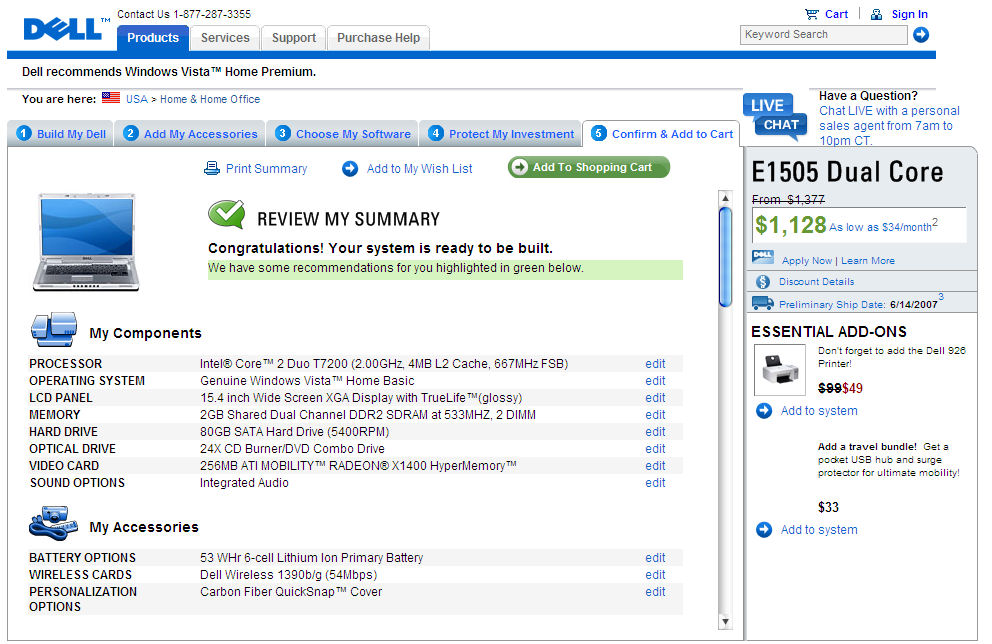This screenshot has height=644, width=992.
Task: Edit the PERSONALIZATION OPTIONS row
Action: (655, 592)
